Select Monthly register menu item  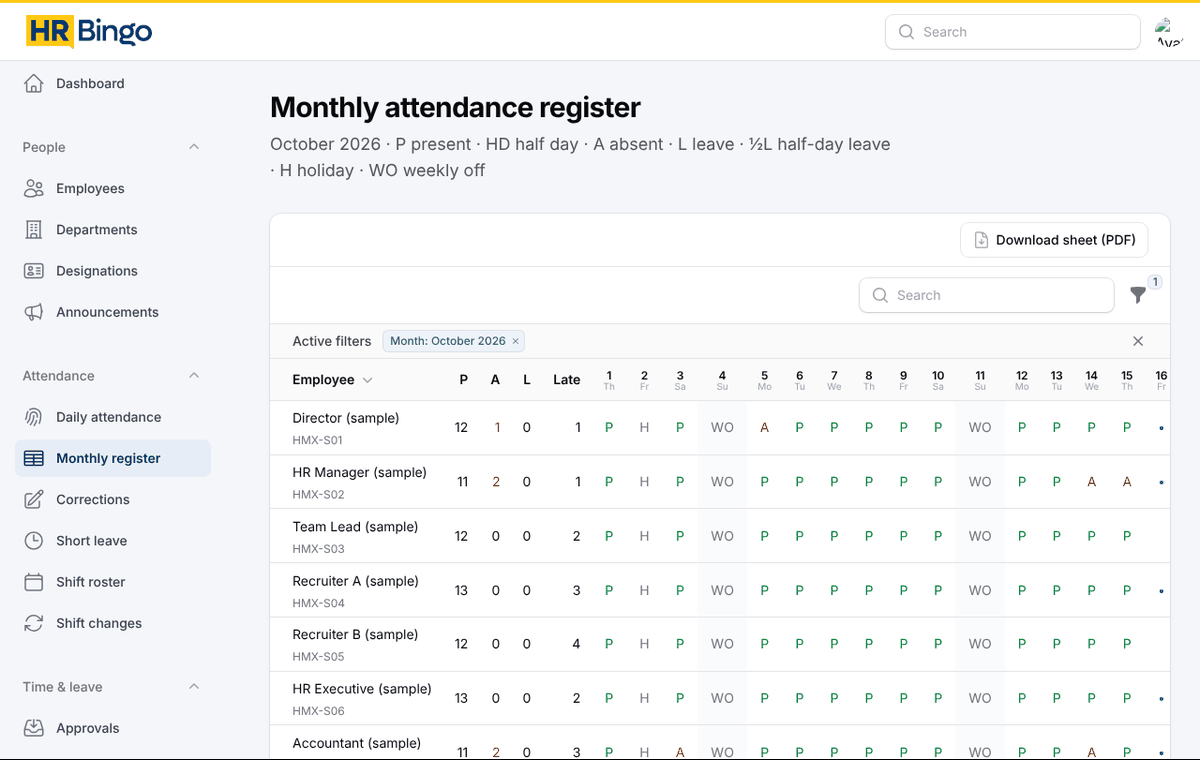tap(113, 458)
